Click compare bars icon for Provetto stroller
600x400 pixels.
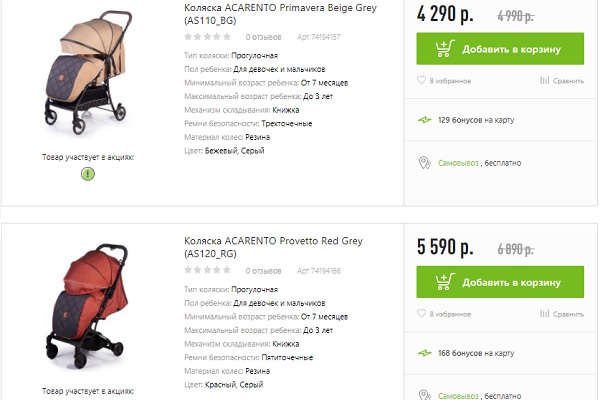point(545,314)
